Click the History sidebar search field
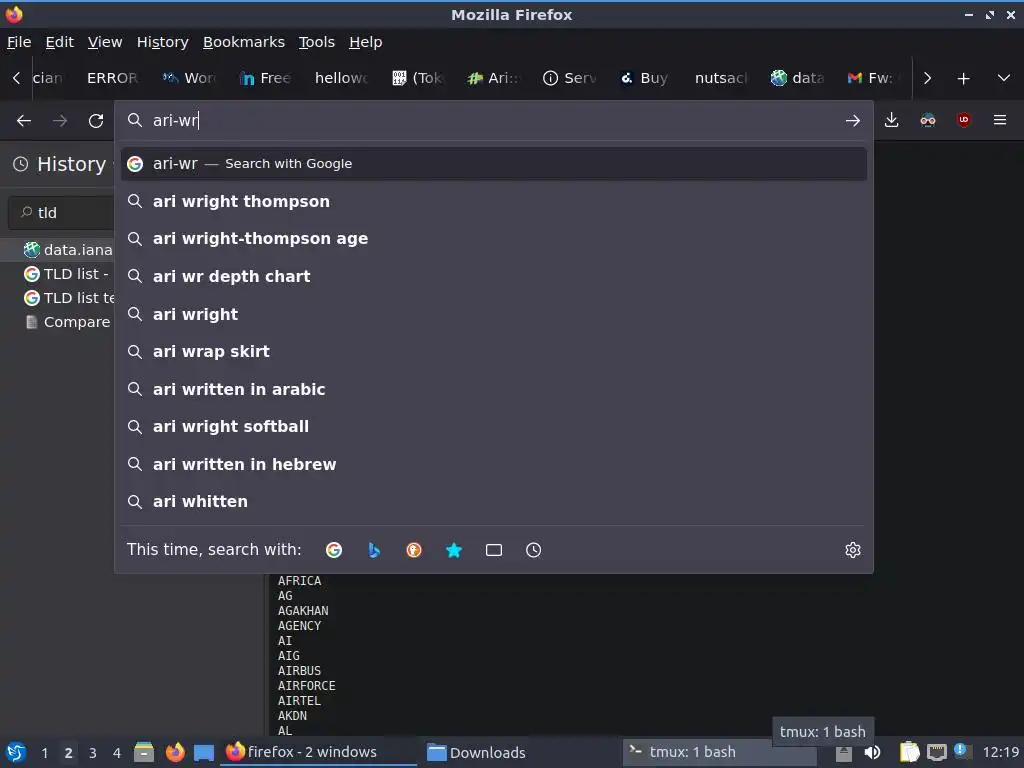 click(x=62, y=213)
